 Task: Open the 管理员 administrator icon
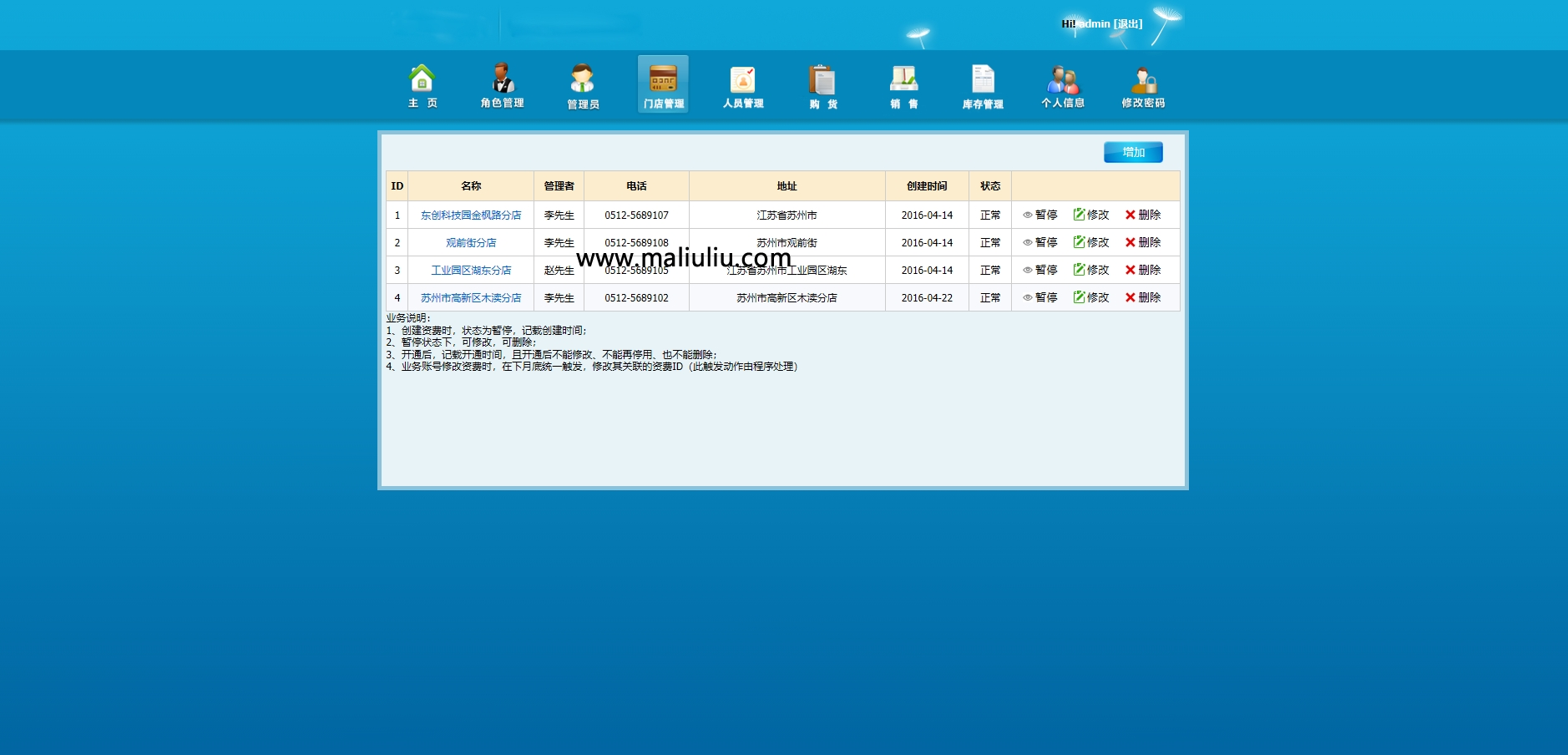click(583, 84)
